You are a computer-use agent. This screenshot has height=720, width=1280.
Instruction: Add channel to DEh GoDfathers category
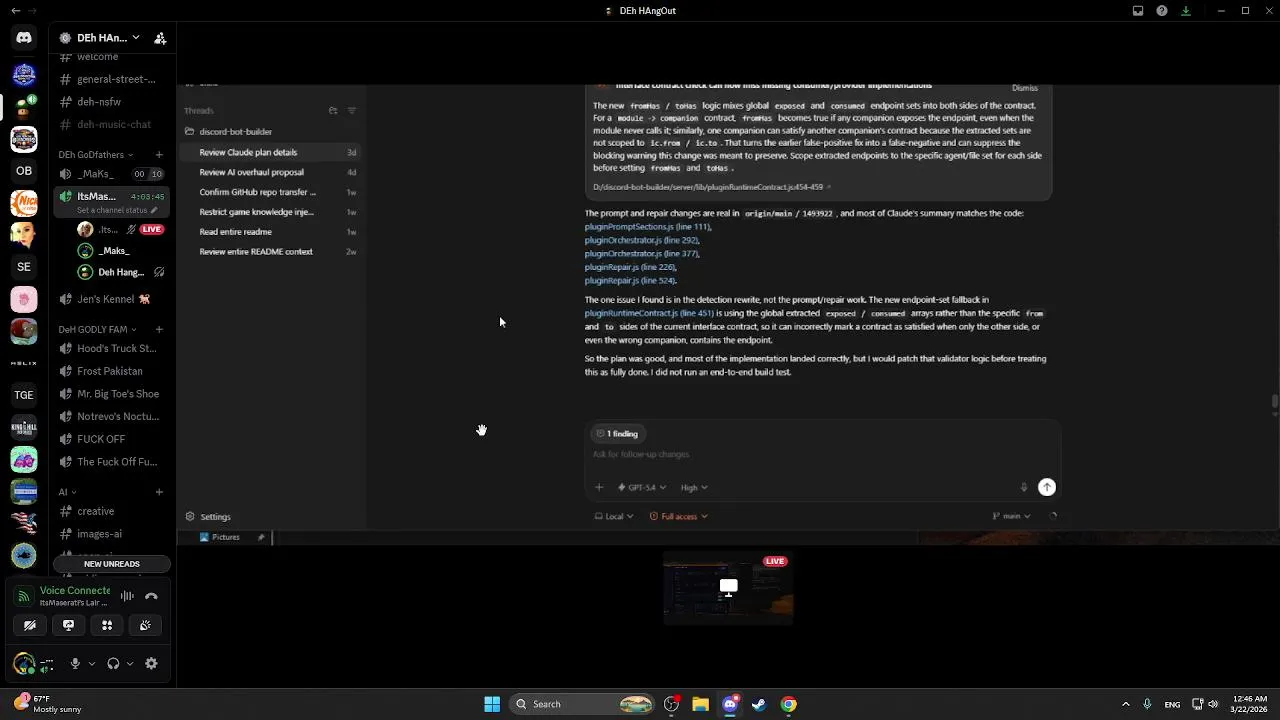159,155
